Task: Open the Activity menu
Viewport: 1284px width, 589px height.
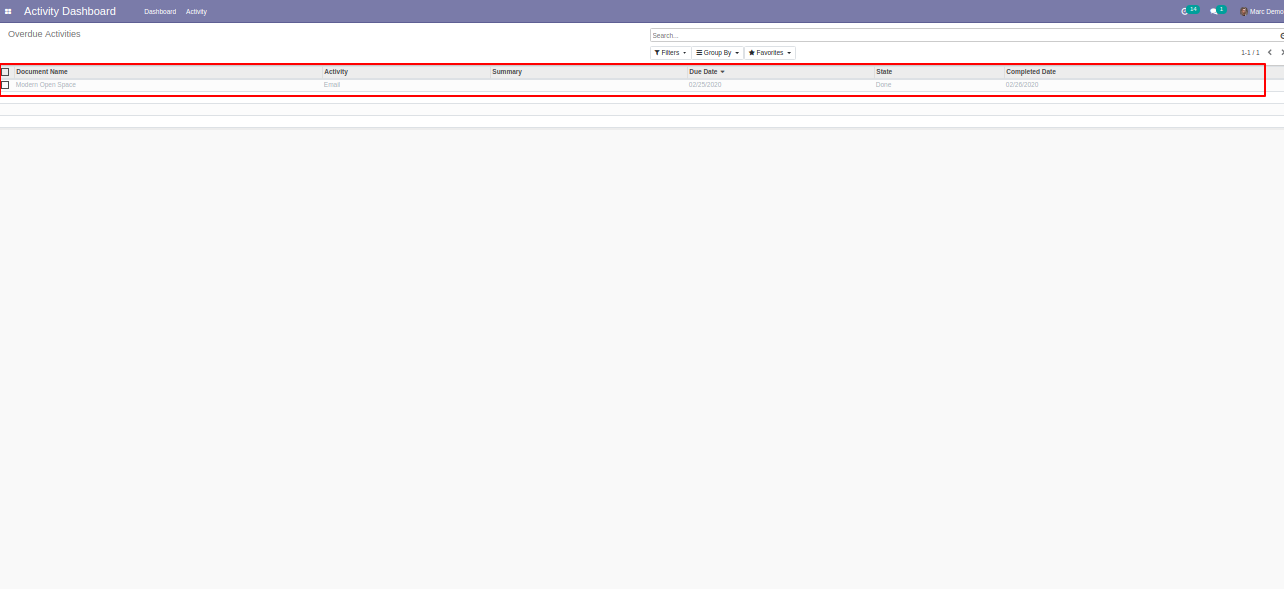Action: pos(196,11)
